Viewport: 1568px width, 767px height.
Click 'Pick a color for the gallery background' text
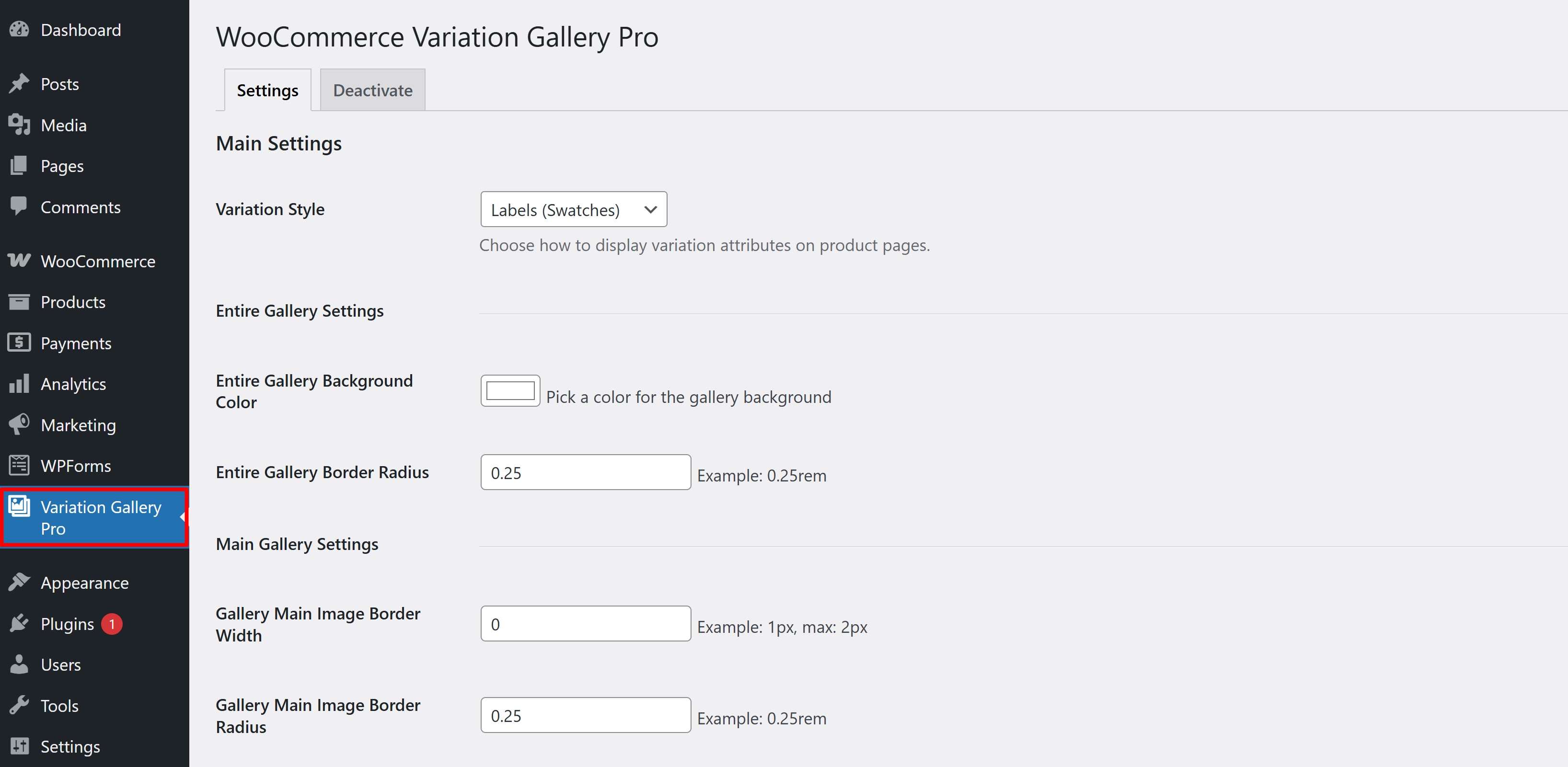click(689, 398)
